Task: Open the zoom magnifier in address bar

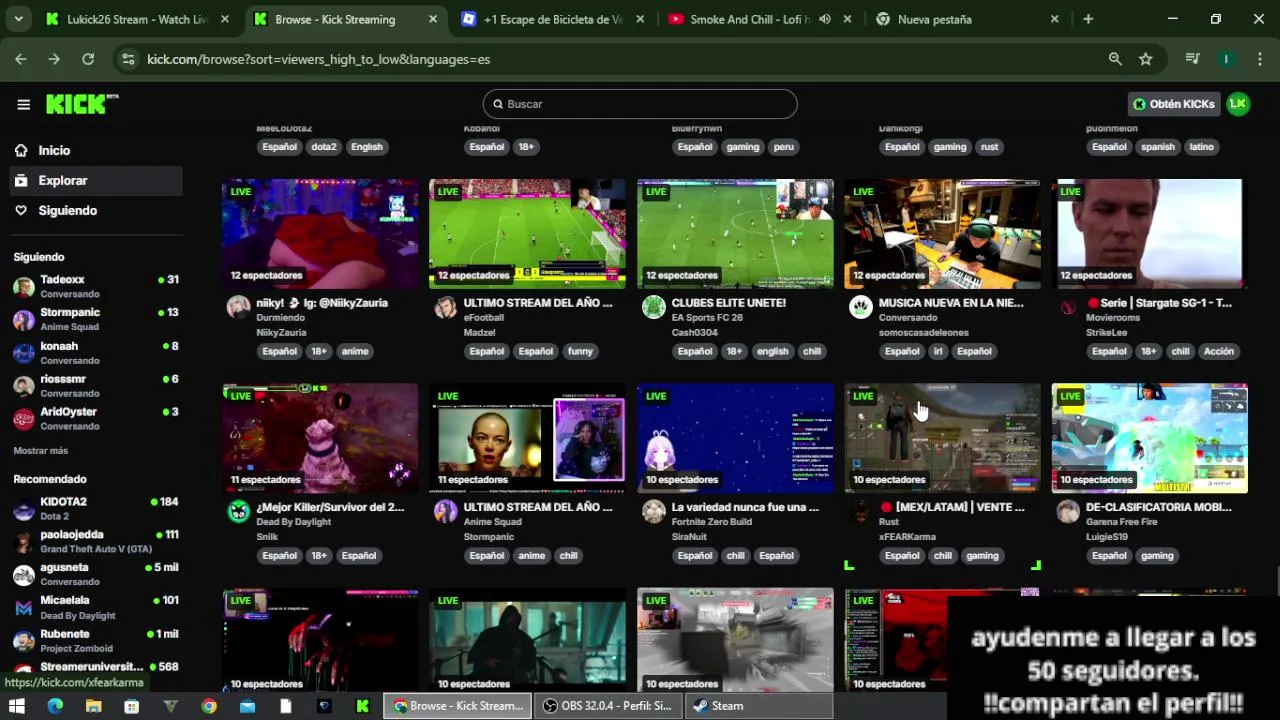Action: (x=1115, y=59)
